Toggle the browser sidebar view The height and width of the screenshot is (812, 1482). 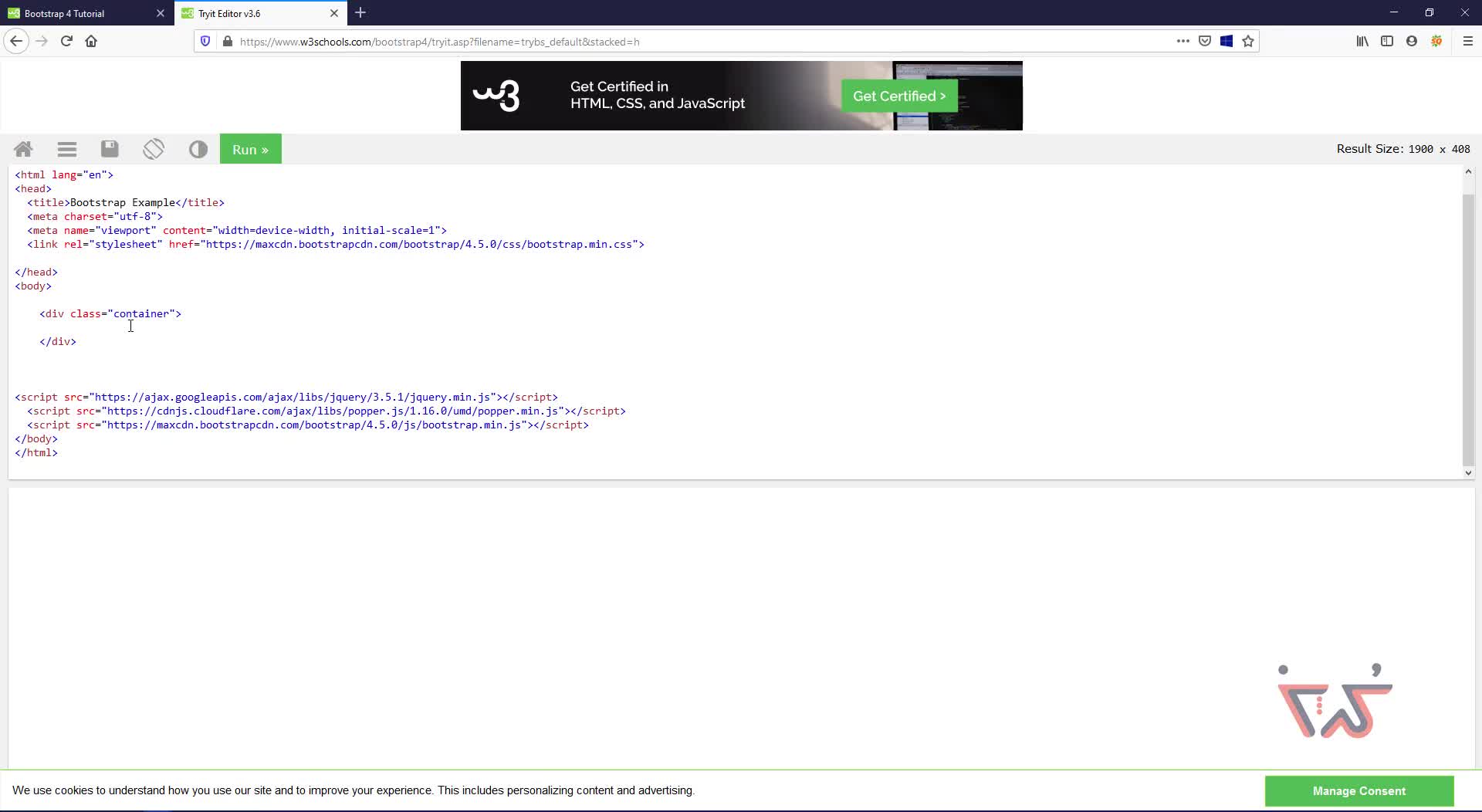point(1387,42)
